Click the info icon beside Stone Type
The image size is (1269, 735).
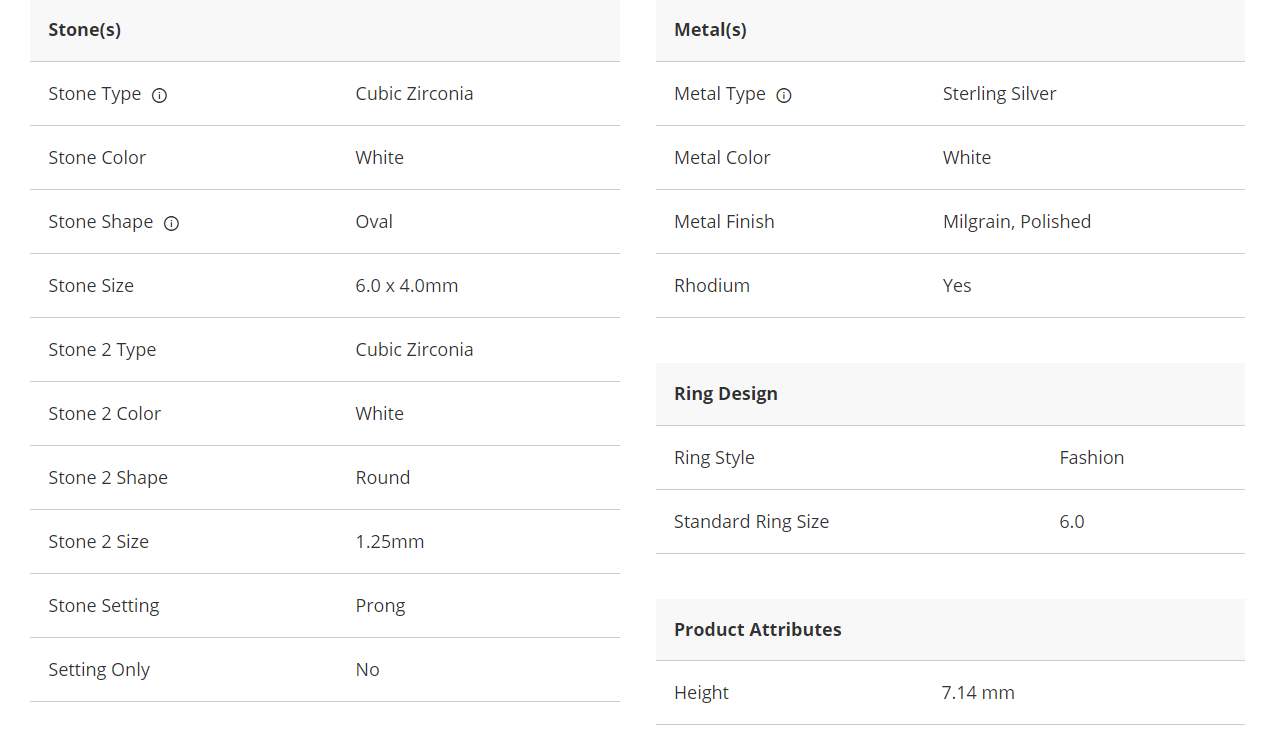[x=159, y=96]
